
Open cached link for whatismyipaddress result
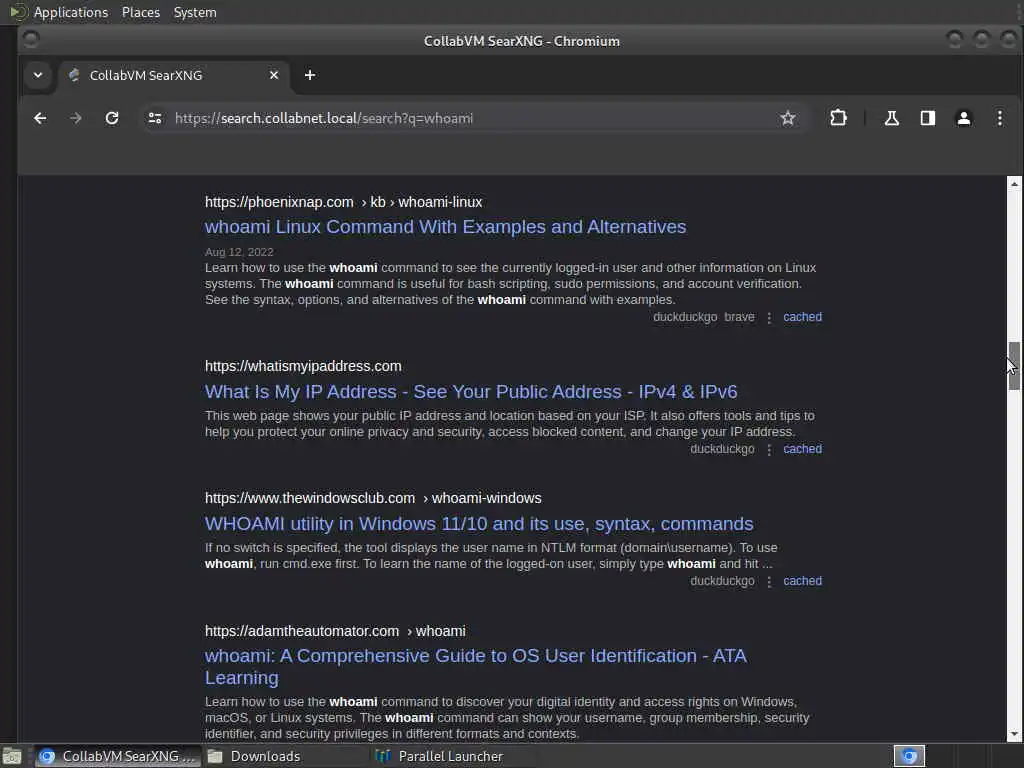803,449
